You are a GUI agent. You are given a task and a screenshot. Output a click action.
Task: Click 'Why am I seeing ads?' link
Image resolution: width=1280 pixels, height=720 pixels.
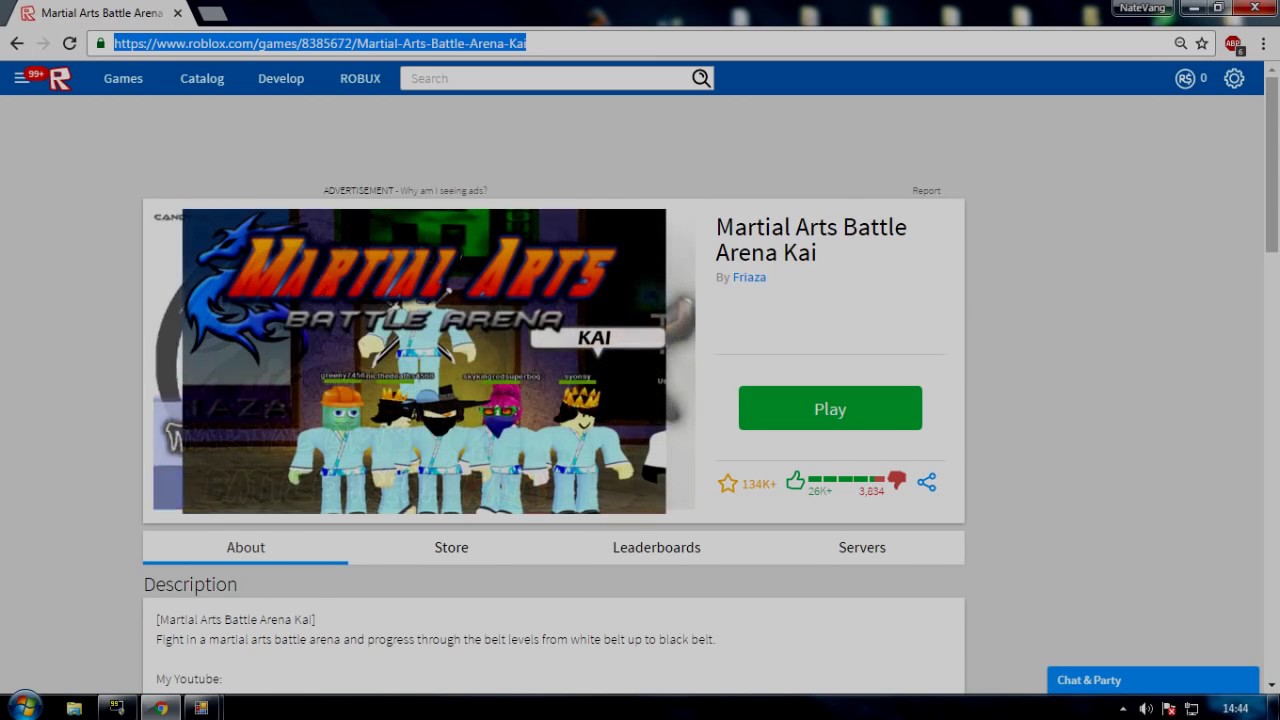tap(443, 190)
